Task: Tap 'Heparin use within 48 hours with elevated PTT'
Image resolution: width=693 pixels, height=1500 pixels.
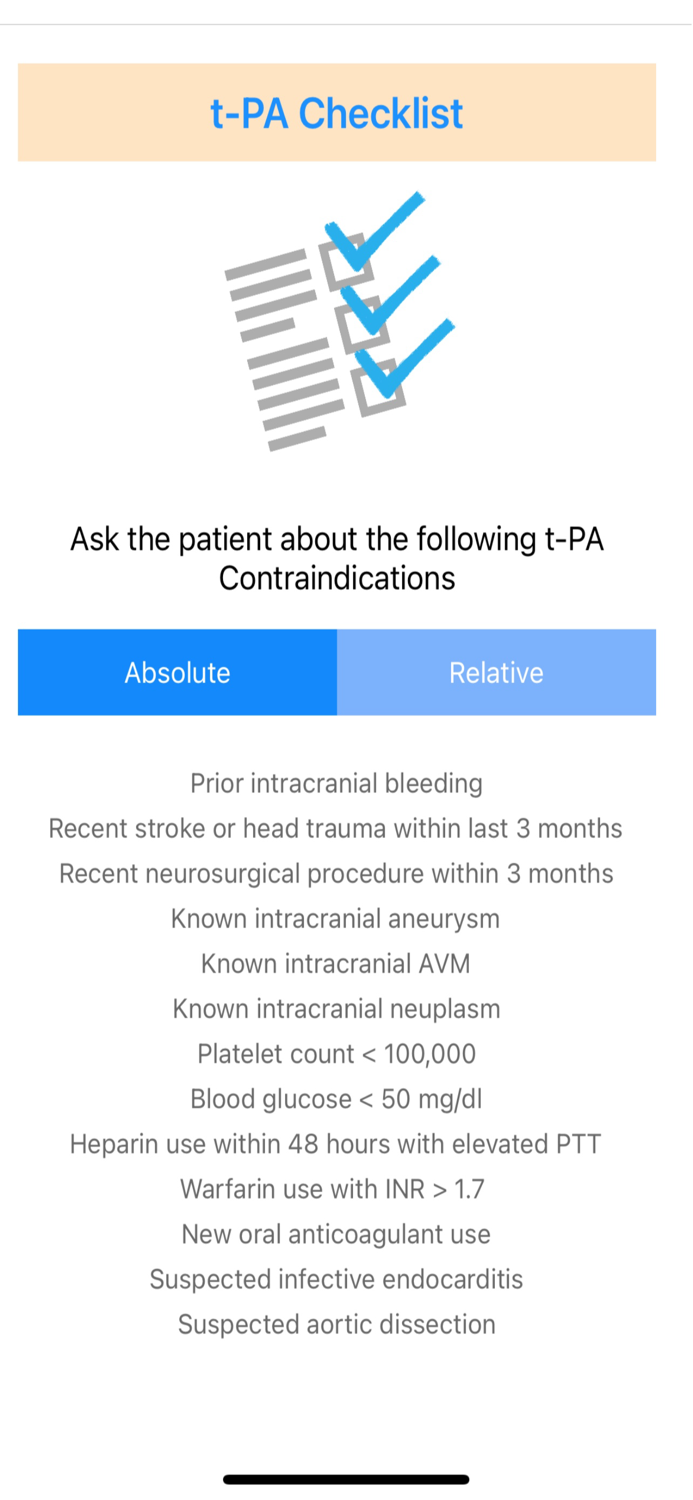Action: [x=336, y=1144]
